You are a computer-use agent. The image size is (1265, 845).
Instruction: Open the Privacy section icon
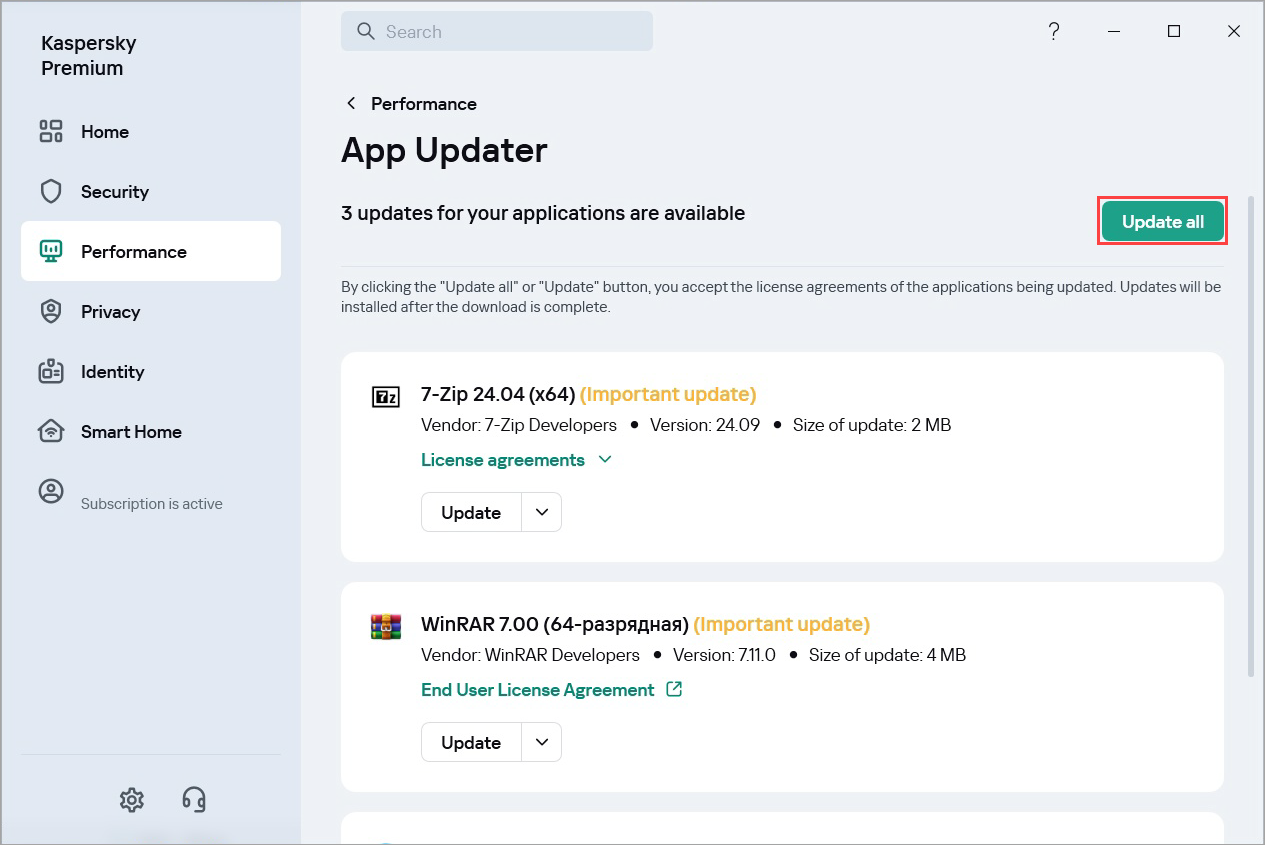click(51, 311)
